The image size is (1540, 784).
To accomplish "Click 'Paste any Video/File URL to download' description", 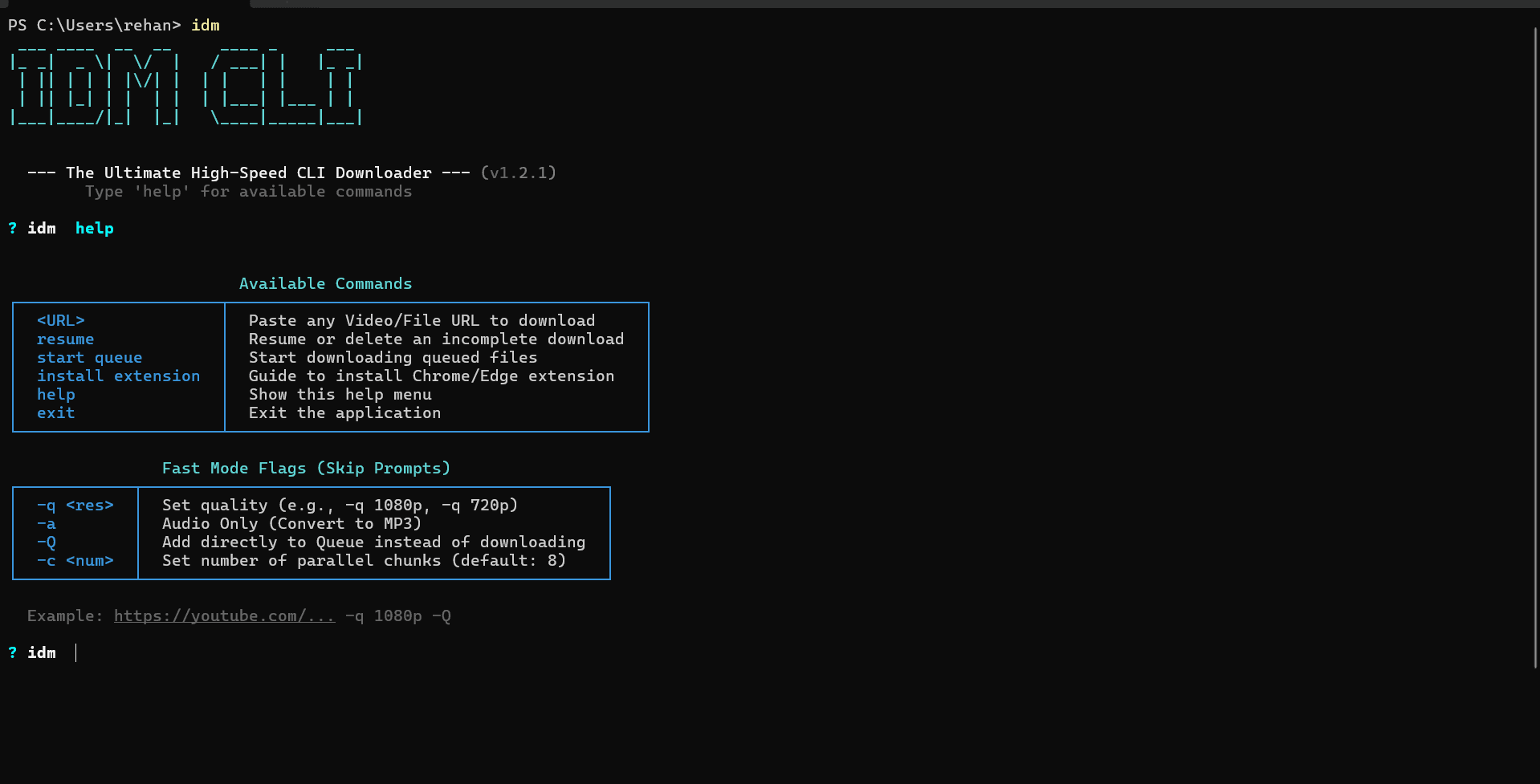I will [x=422, y=320].
